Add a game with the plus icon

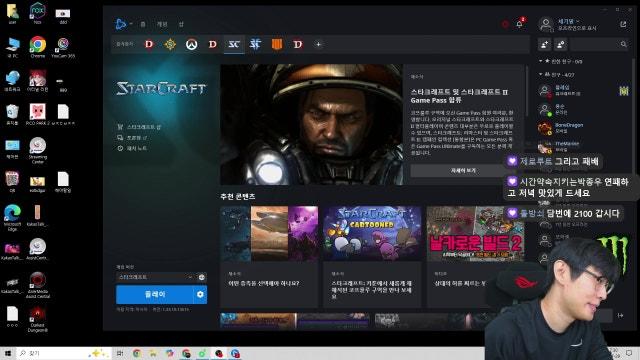pos(318,44)
